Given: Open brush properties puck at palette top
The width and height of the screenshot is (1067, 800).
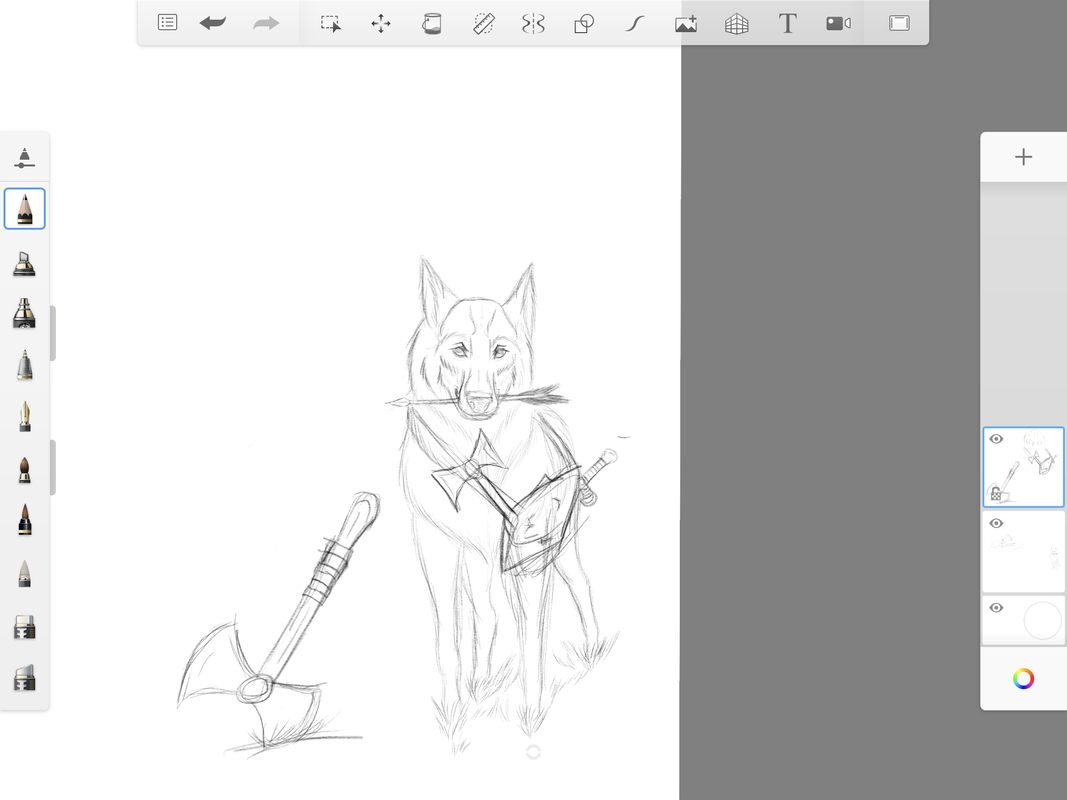Looking at the screenshot, I should tap(24, 157).
